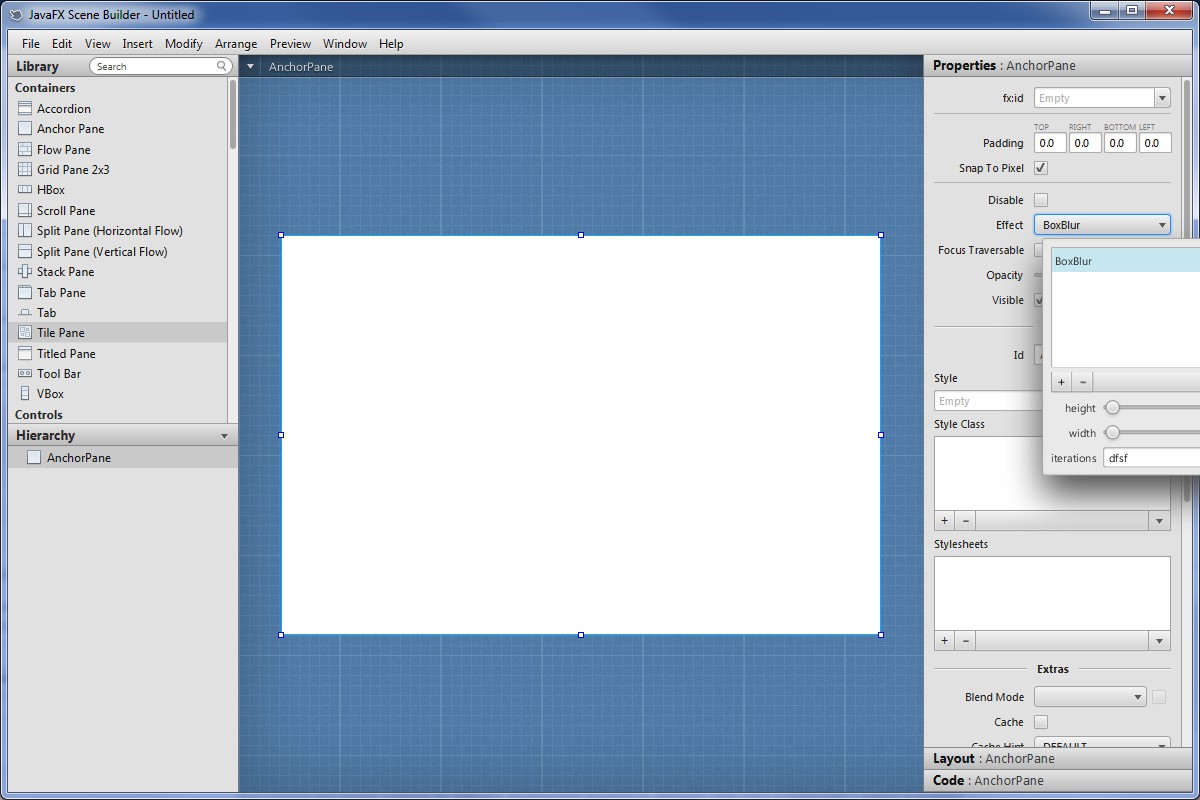Viewport: 1200px width, 800px height.
Task: Open the Arrange menu
Action: 236,44
